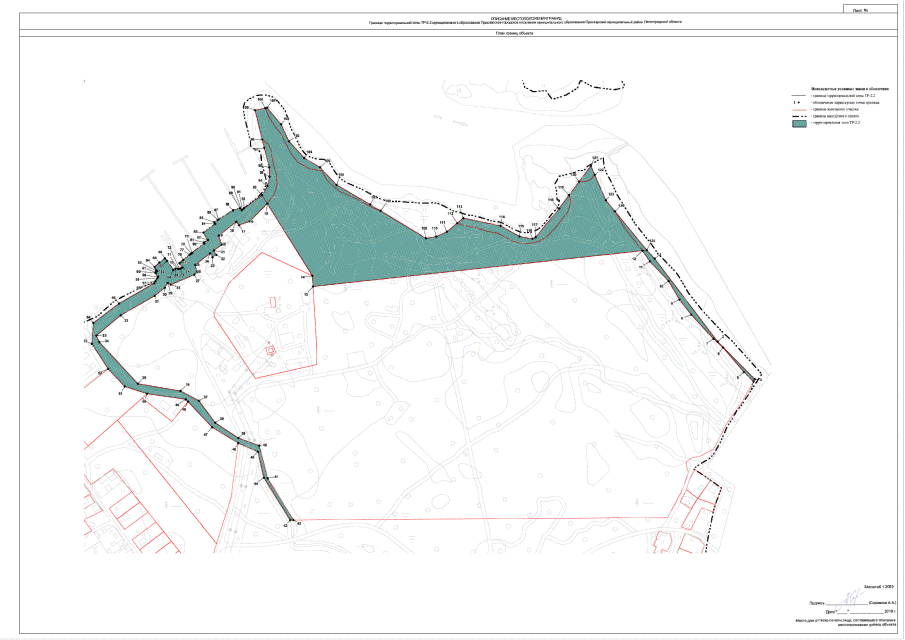Click the 'Лист №' box in top corner
The width and height of the screenshot is (905, 640).
860,9
